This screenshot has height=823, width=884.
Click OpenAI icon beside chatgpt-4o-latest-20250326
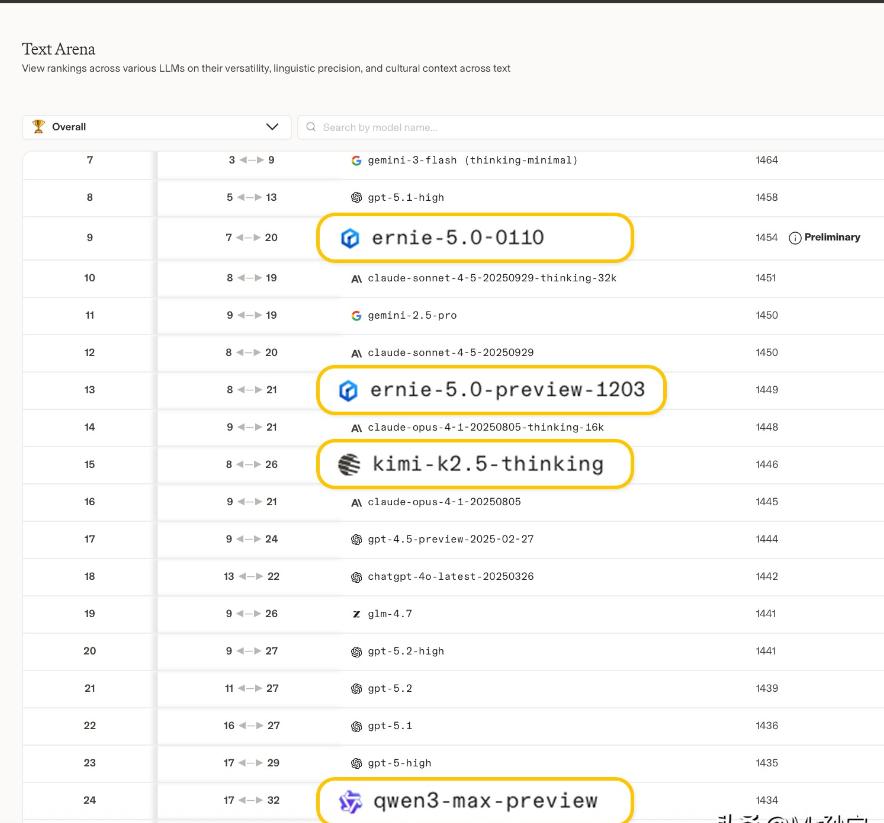356,577
